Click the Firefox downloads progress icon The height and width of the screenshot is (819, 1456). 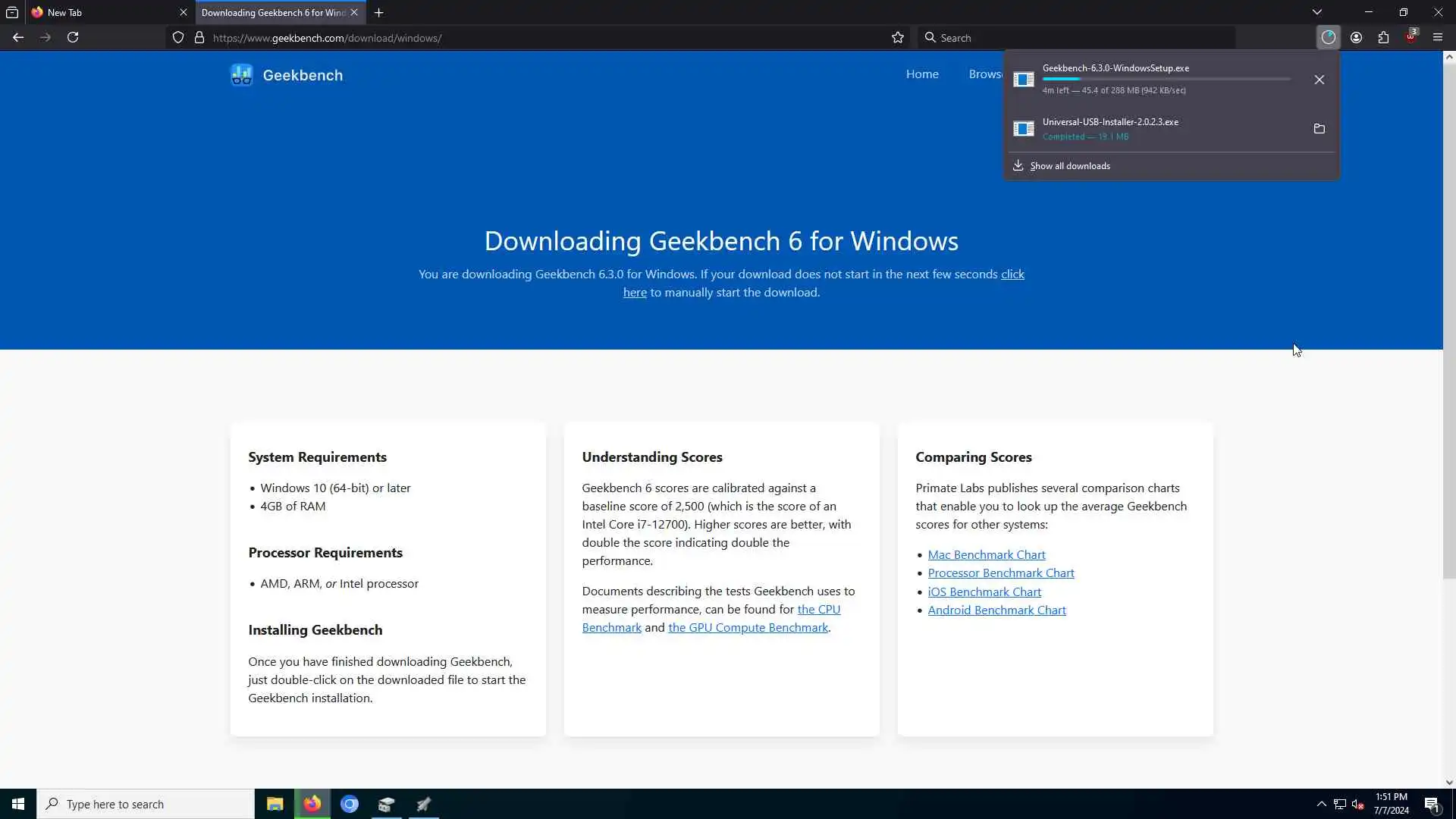point(1328,37)
